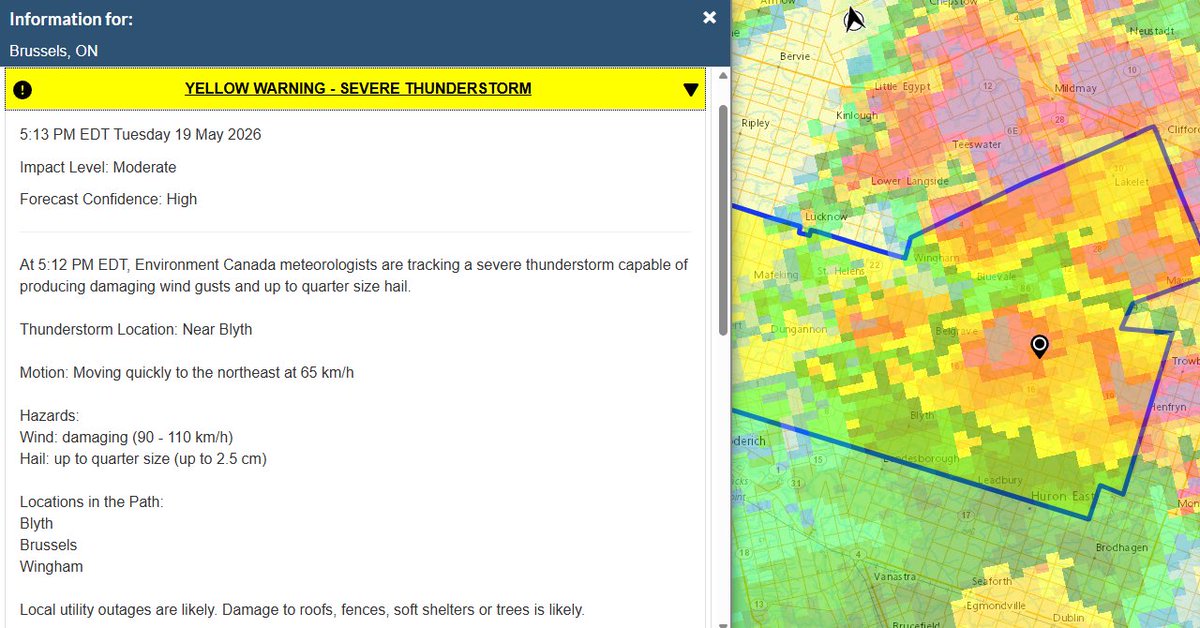The width and height of the screenshot is (1200, 628).
Task: Click the 'Brussels, ON' location heading
Action: (54, 51)
